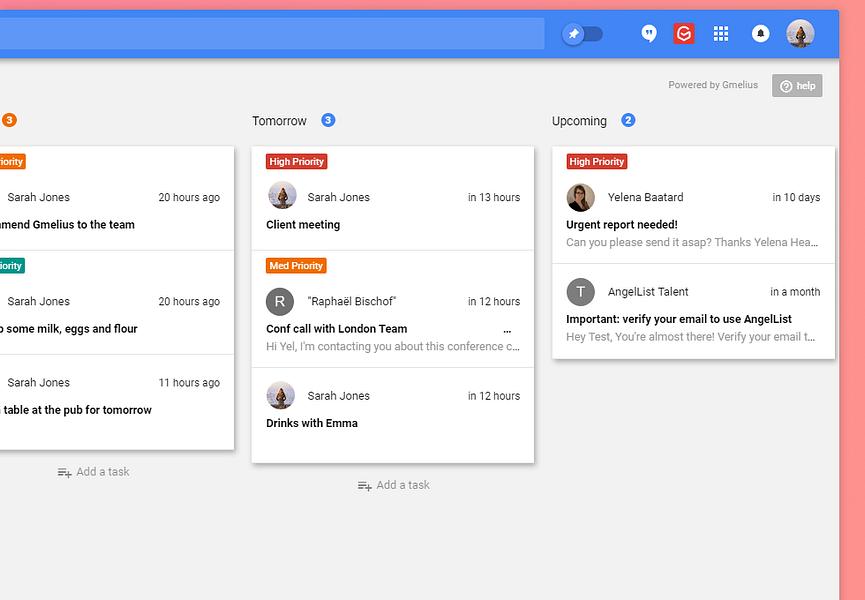The height and width of the screenshot is (600, 865).
Task: Click AngelList Talent sender name
Action: pos(648,292)
